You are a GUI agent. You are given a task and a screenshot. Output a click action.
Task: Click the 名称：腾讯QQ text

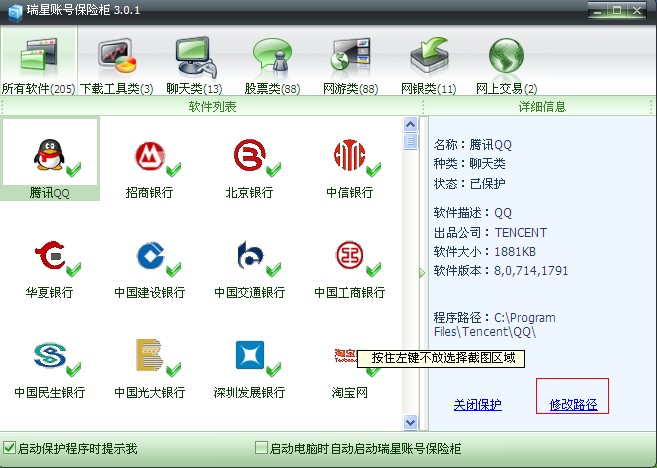pyautogui.click(x=473, y=145)
